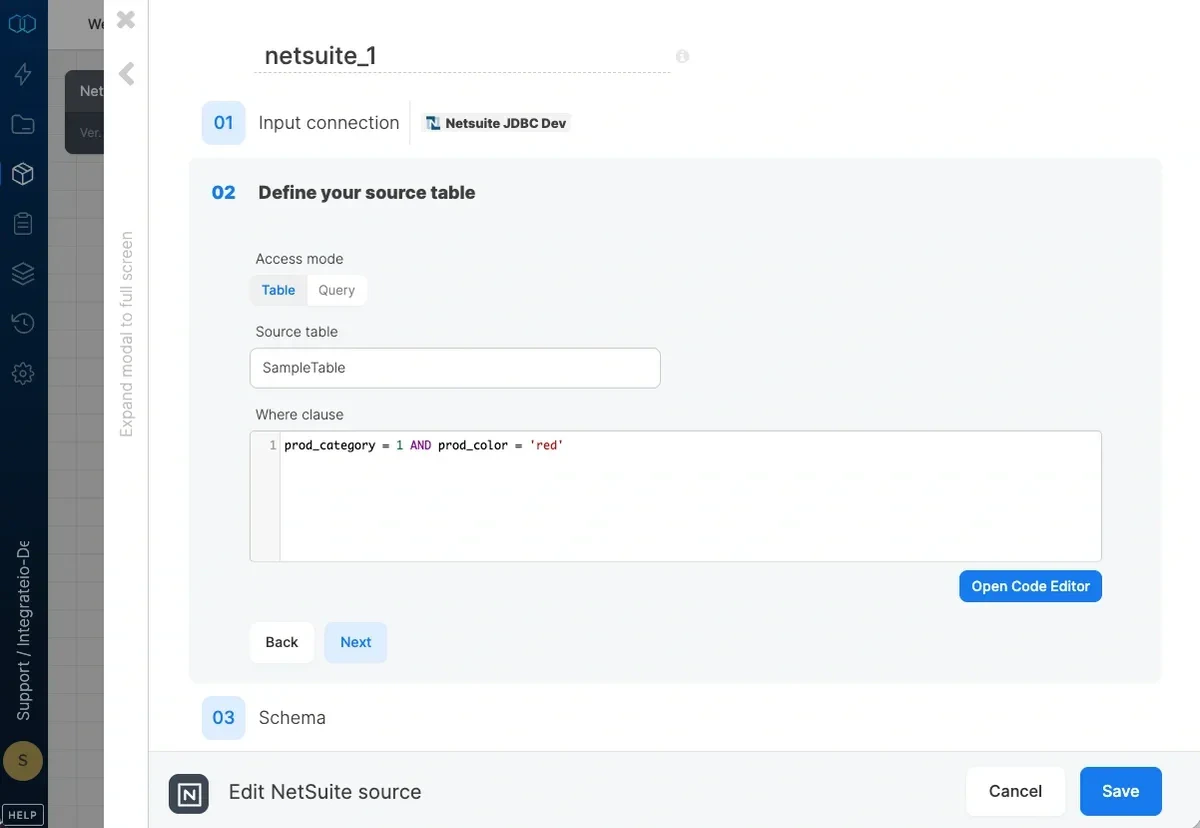
Task: Open Code Editor for the where clause
Action: [1030, 585]
